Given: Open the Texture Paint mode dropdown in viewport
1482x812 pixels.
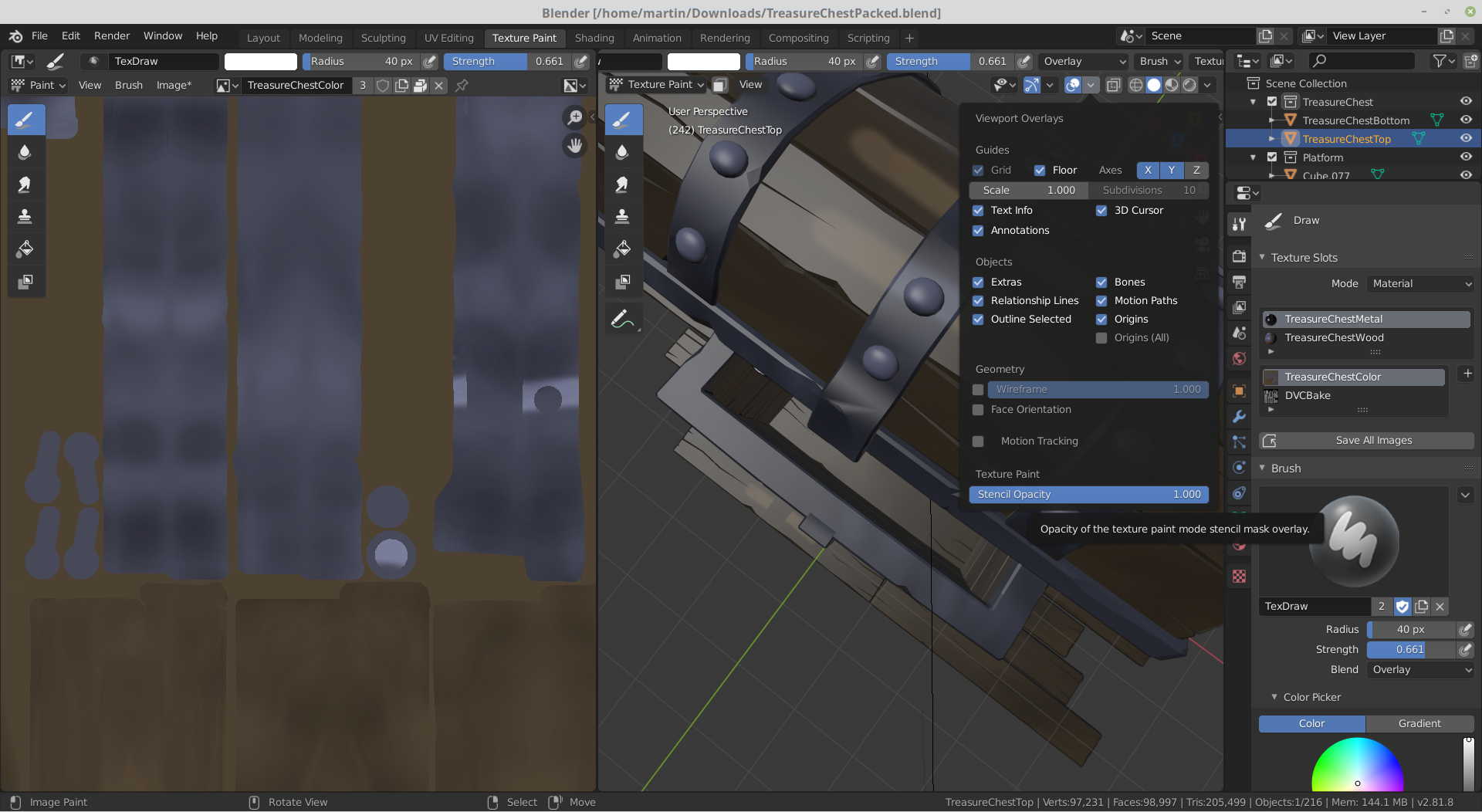Looking at the screenshot, I should [657, 85].
